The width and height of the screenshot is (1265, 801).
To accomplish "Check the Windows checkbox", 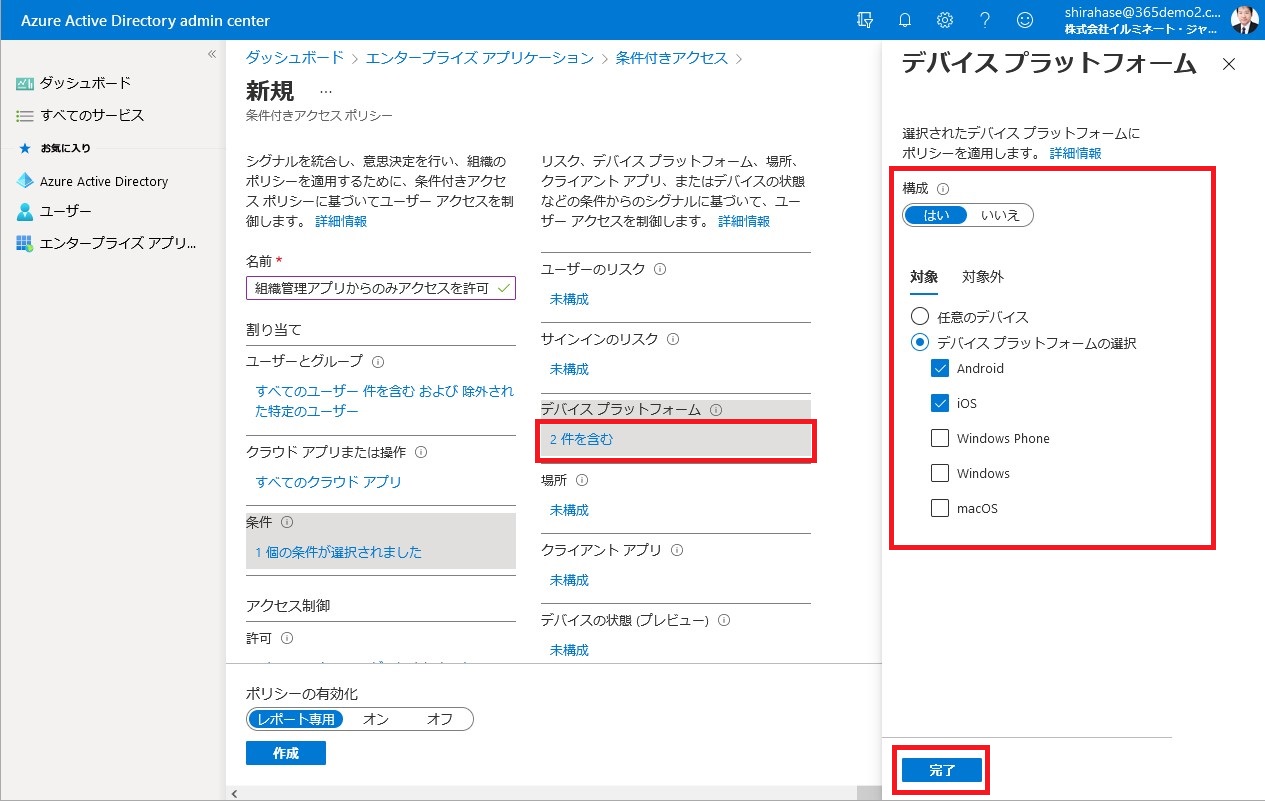I will tap(940, 473).
